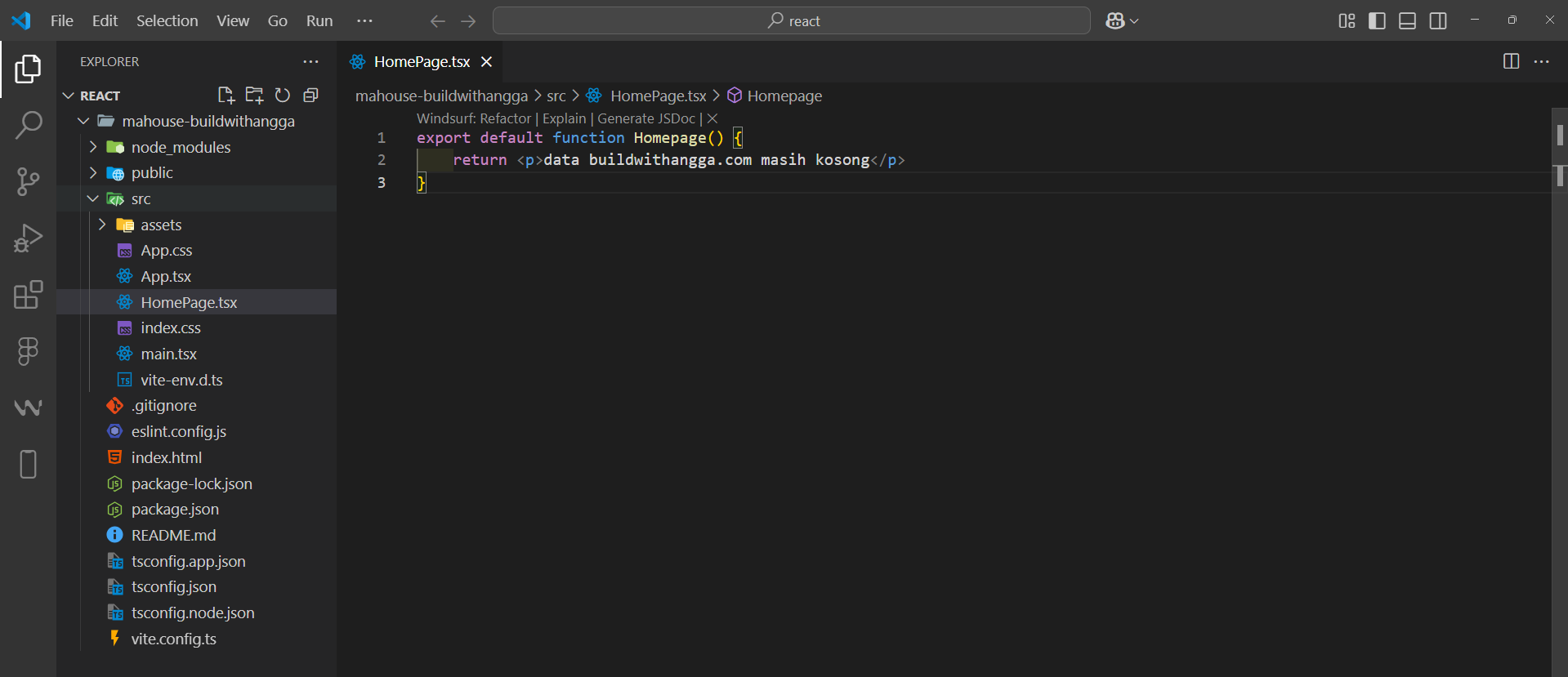Click the Explain code lens
The height and width of the screenshot is (677, 1568).
point(565,118)
